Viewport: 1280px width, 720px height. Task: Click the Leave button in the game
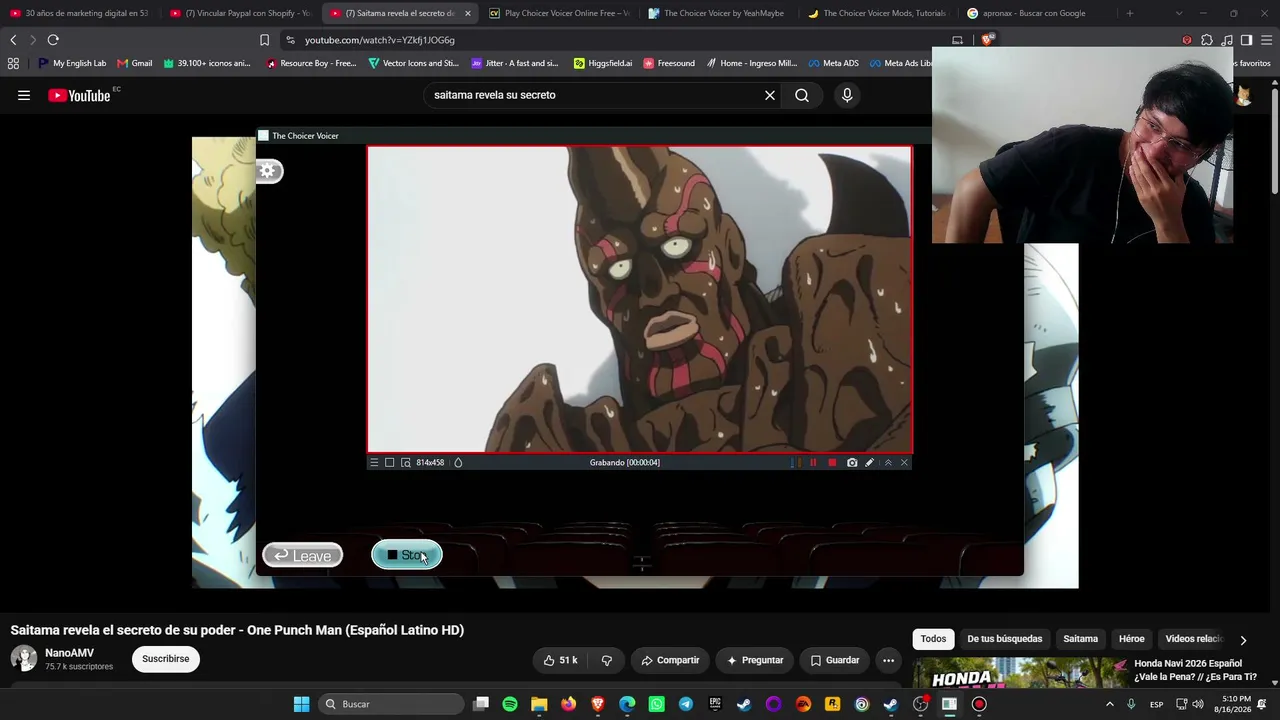tap(302, 556)
